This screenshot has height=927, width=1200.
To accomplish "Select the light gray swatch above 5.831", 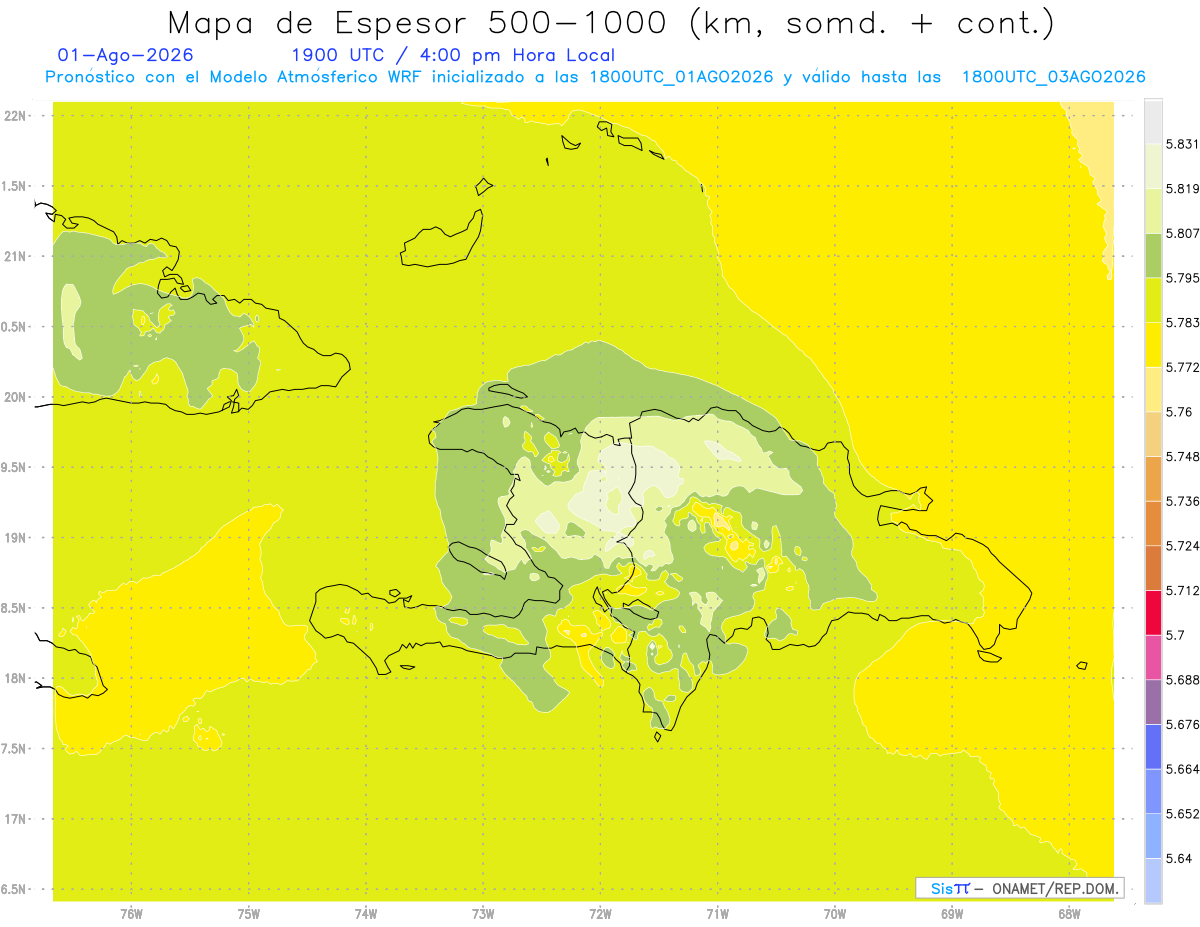I will (1153, 121).
